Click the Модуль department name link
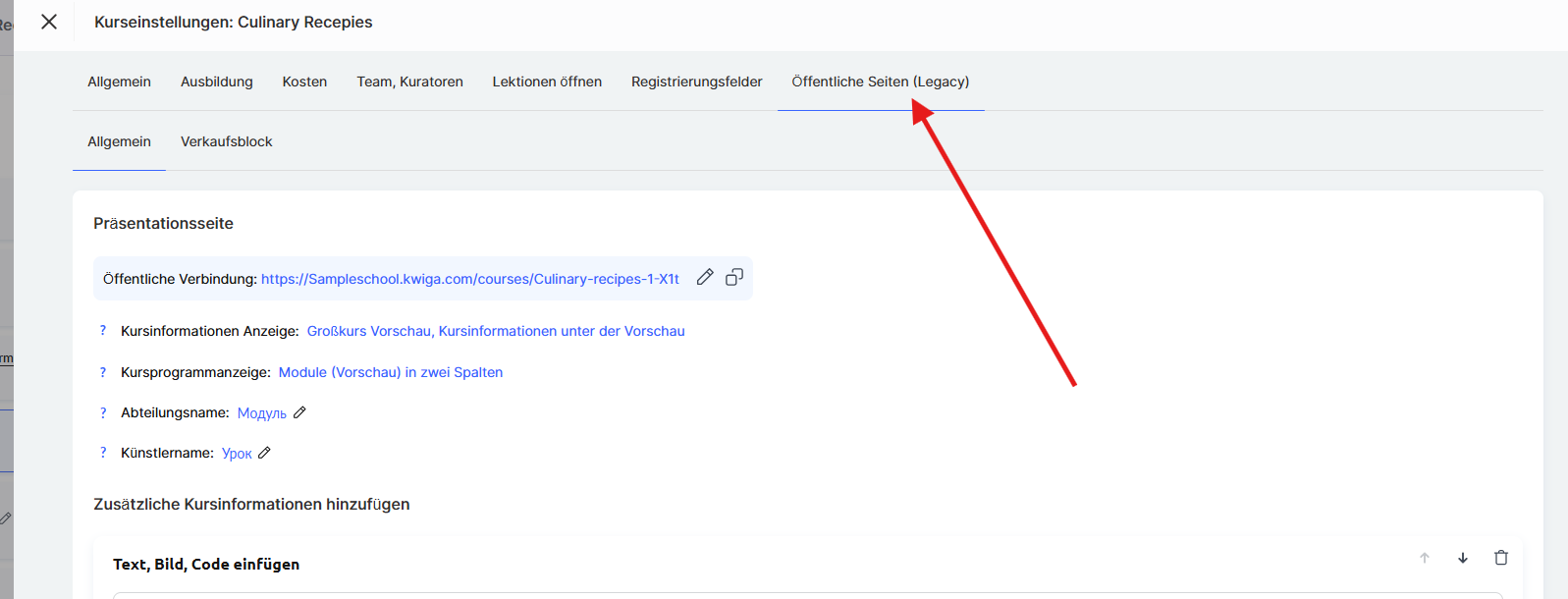This screenshot has width=1568, height=599. pyautogui.click(x=262, y=413)
